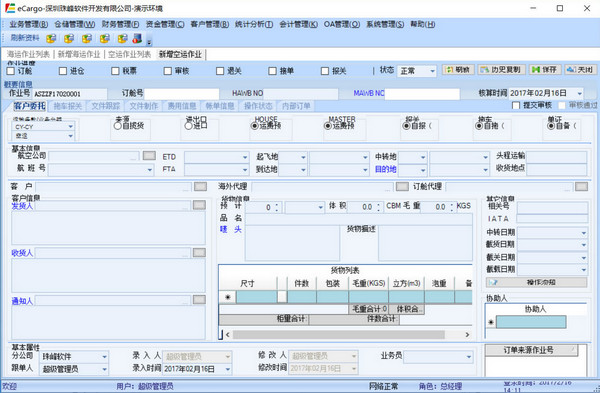Select the HOUSE 运费预 radio button

[x=254, y=126]
